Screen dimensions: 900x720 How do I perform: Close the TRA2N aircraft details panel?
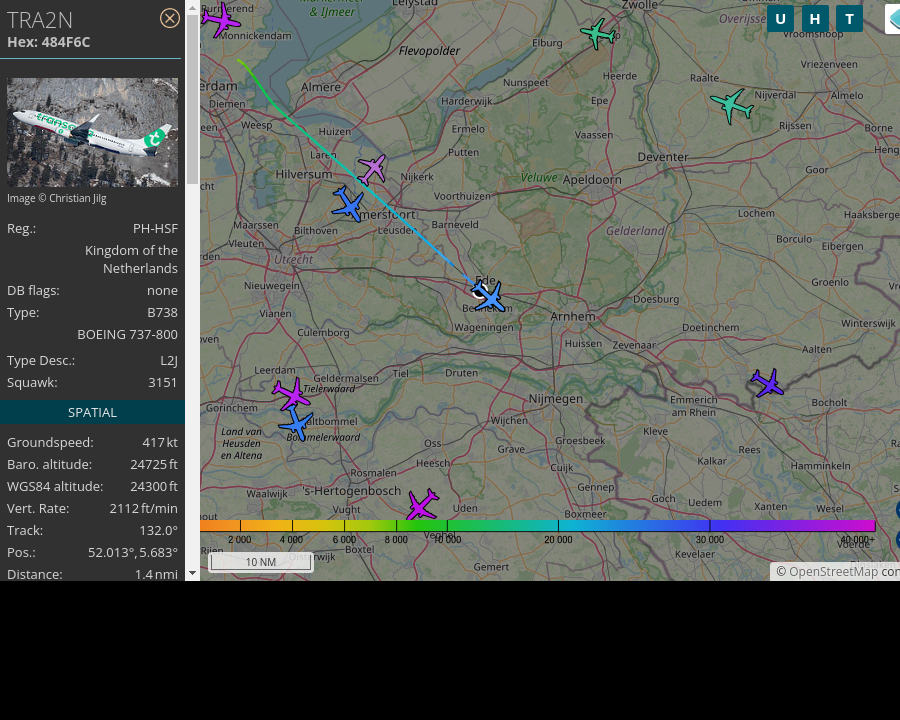[169, 18]
